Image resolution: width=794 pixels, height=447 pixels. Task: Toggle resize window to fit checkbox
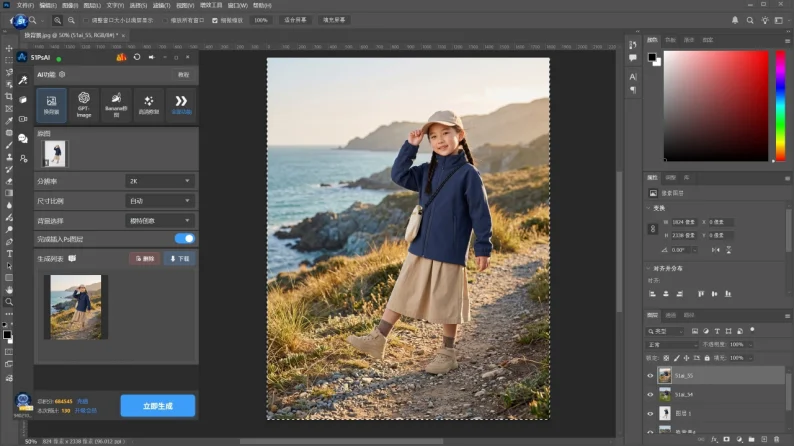pos(86,21)
